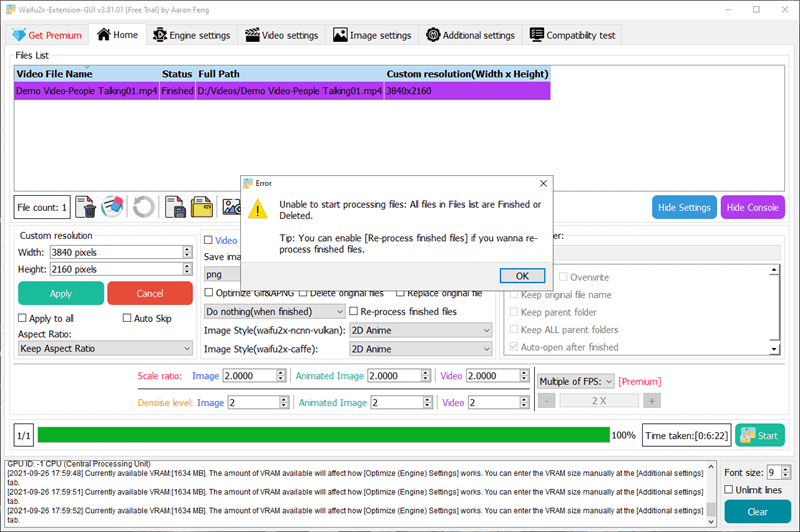
Task: Enable the Unlimit lines checkbox
Action: [x=729, y=489]
